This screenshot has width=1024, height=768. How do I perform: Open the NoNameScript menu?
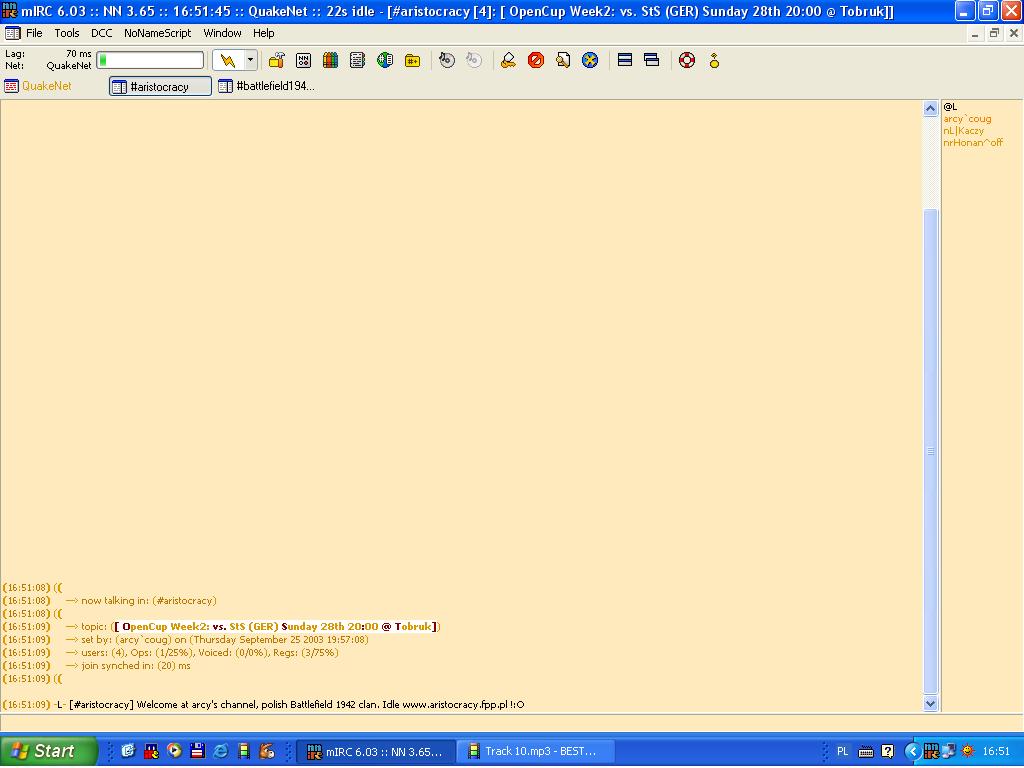157,33
